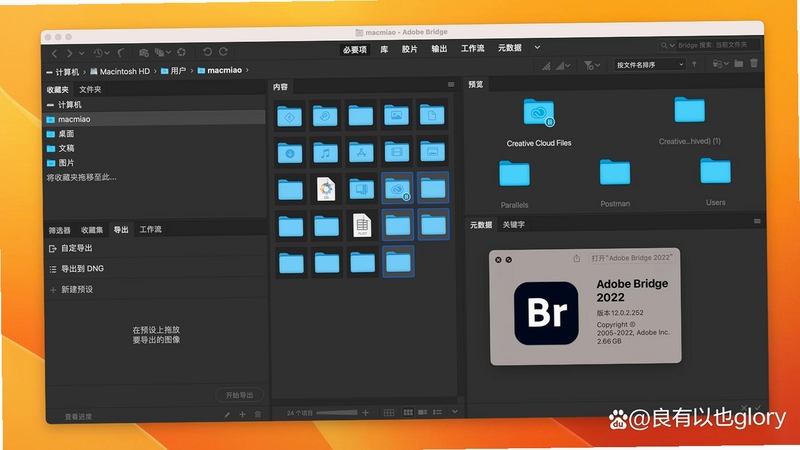Image resolution: width=800 pixels, height=450 pixels.
Task: Click 查看进度 at the panel bottom
Action: [x=79, y=417]
